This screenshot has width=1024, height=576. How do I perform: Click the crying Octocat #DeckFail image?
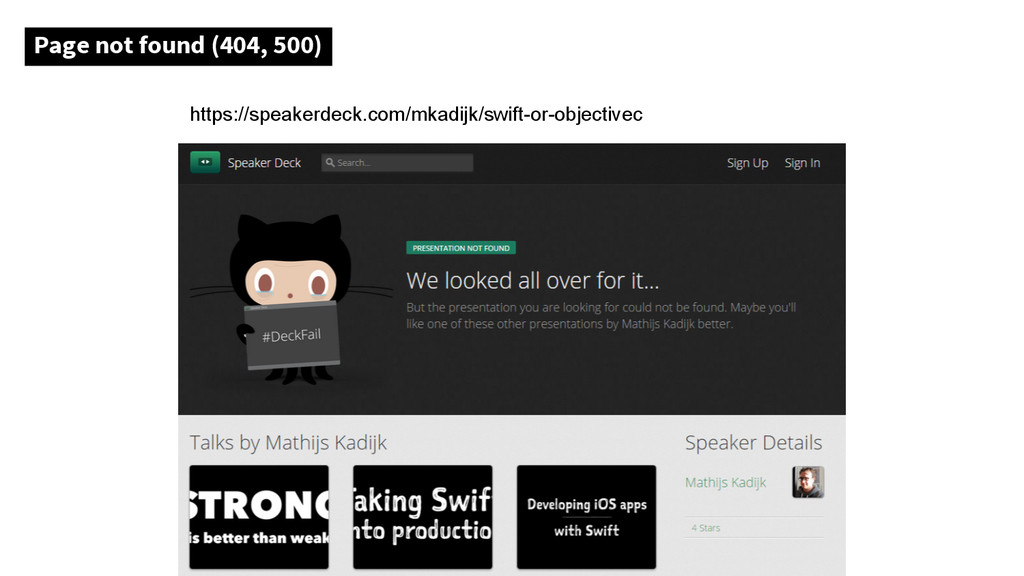tap(291, 299)
